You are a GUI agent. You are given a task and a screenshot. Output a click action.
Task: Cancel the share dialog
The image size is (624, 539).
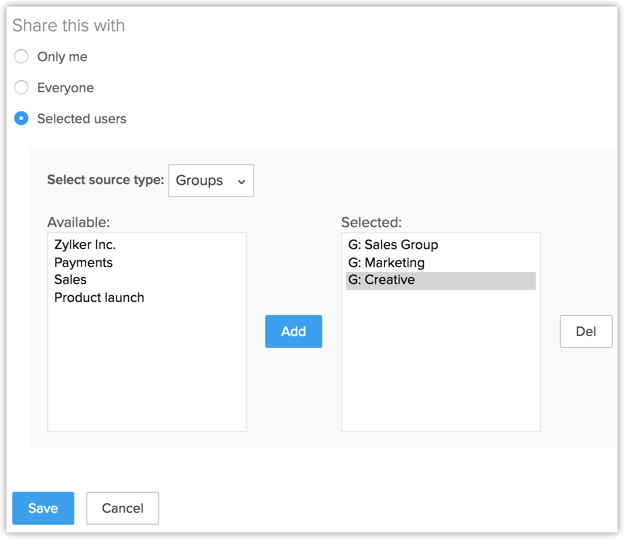(x=122, y=508)
